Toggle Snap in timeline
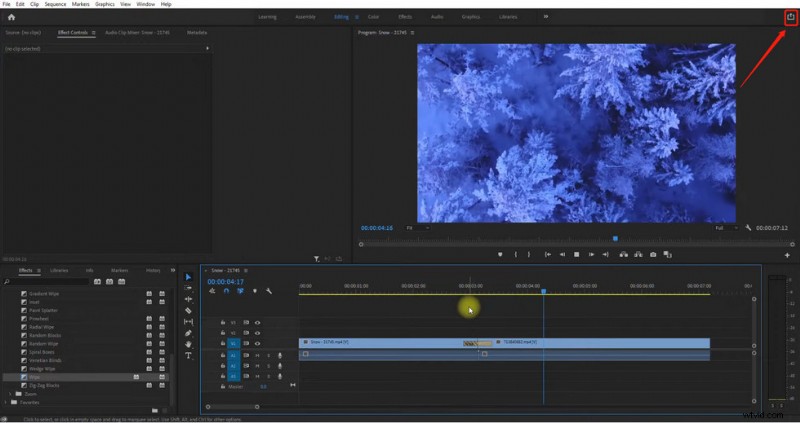Screen dimensions: 800x423 click(226, 291)
